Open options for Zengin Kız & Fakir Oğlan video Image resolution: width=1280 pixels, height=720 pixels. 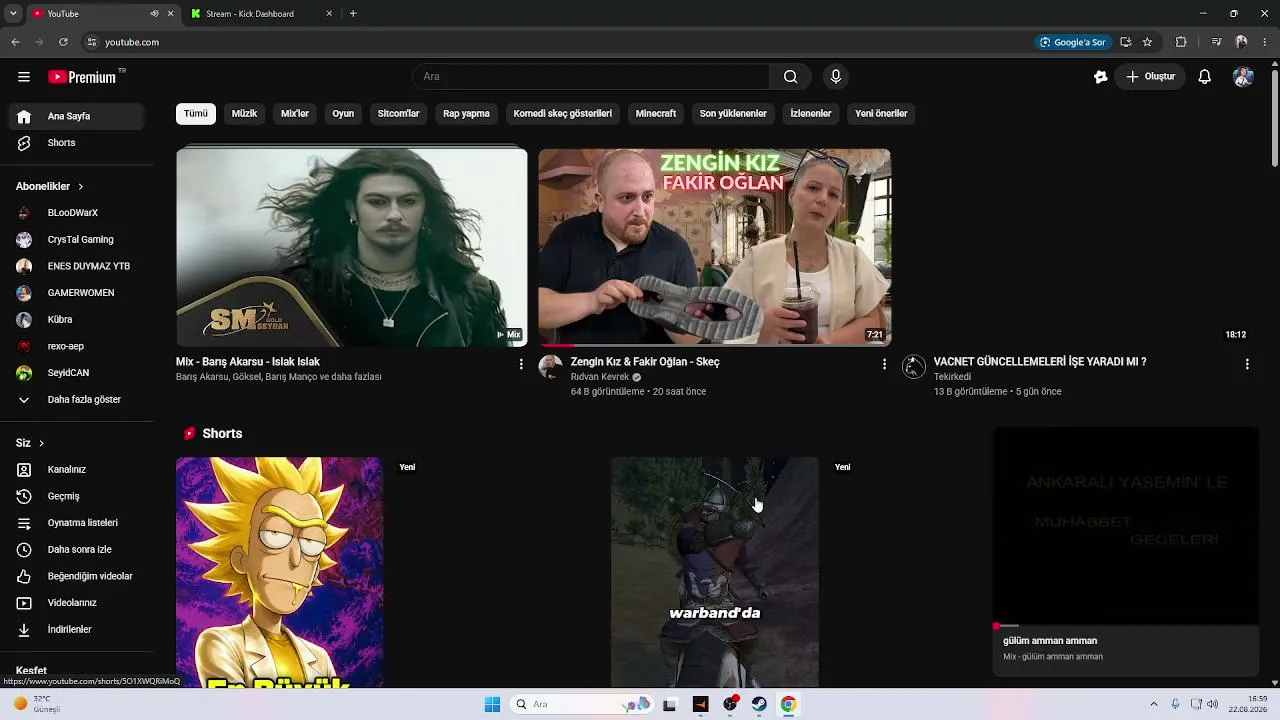[x=884, y=365]
